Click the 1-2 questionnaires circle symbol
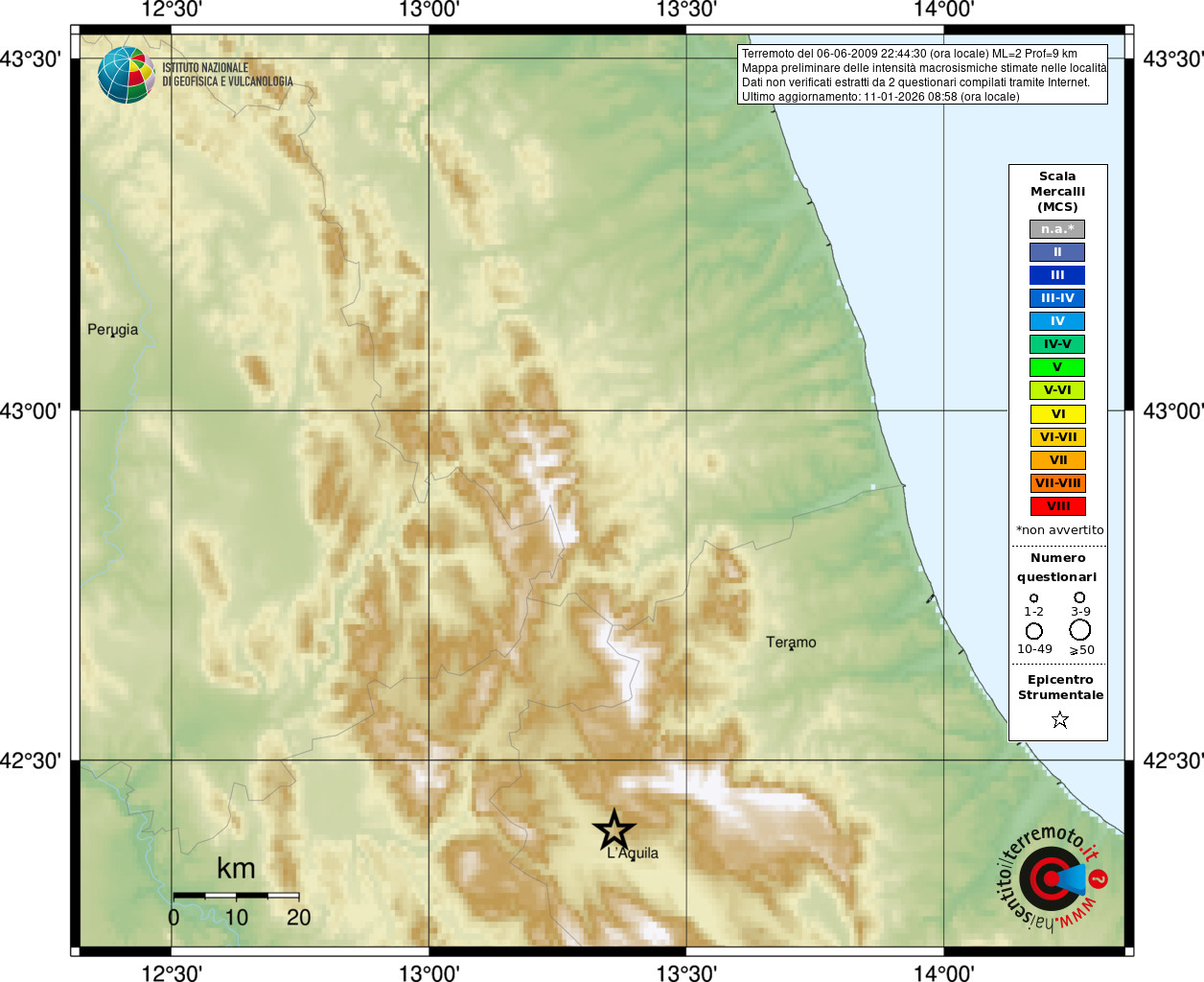The image size is (1204, 982). tap(1033, 598)
